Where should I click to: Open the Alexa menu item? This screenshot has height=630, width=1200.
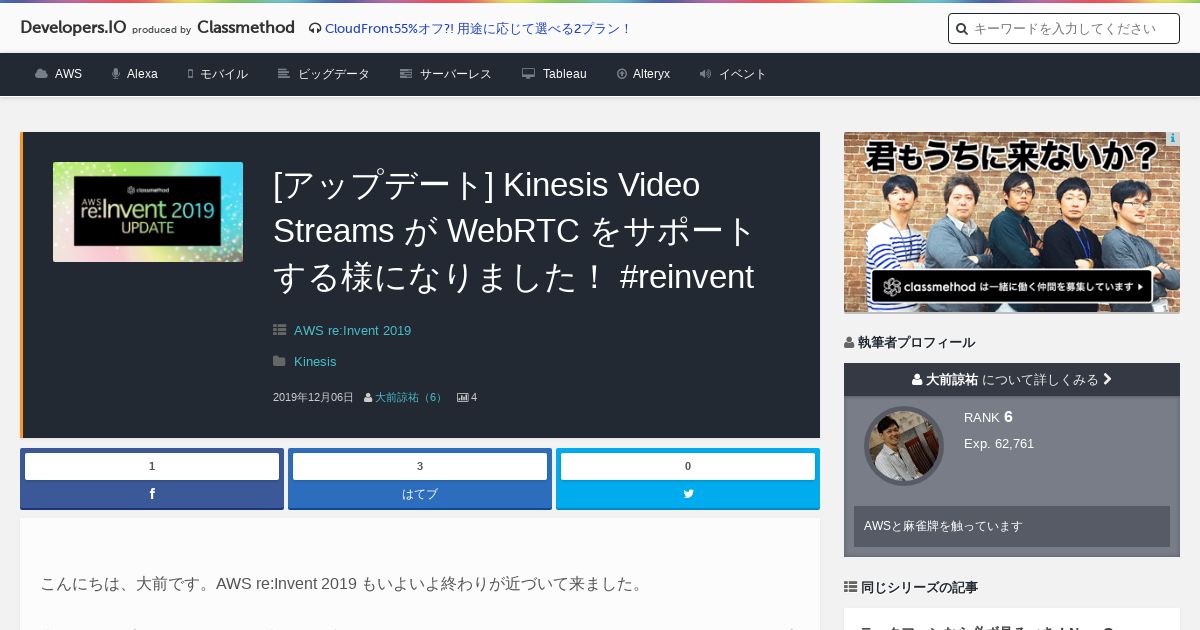point(142,74)
